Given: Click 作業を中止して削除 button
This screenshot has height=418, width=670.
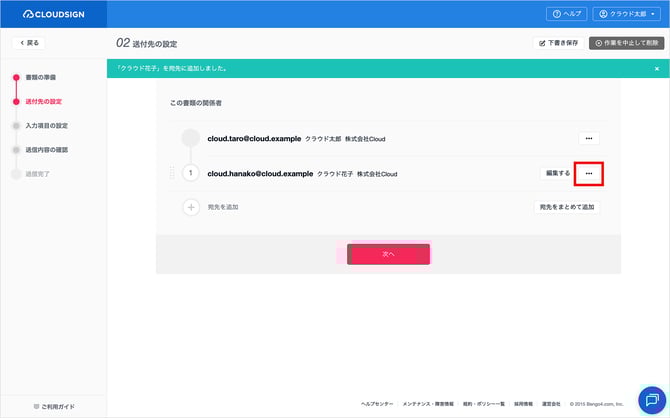Looking at the screenshot, I should click(626, 43).
